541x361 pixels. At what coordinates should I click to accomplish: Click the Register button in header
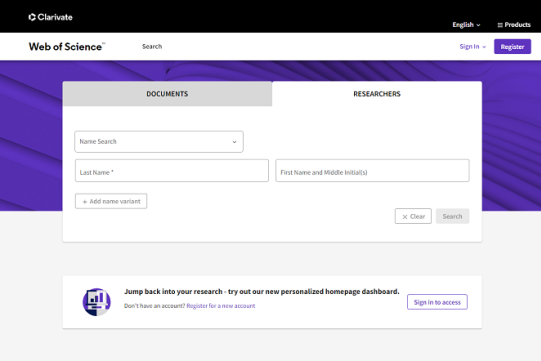click(x=512, y=47)
